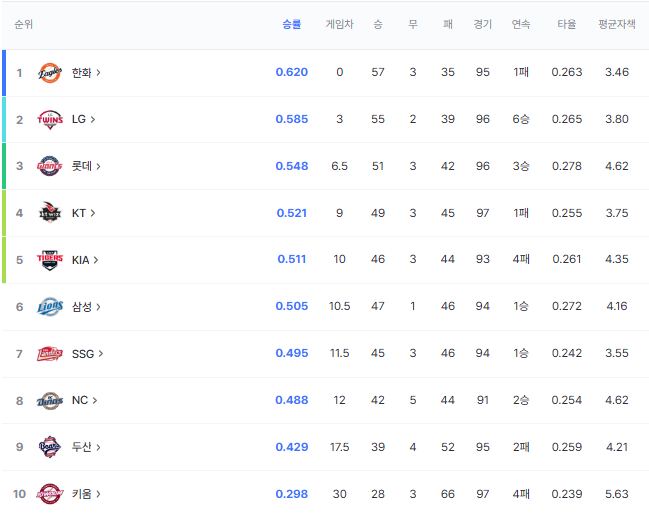
Task: Click the 2승 streak value for NC
Action: (x=521, y=400)
